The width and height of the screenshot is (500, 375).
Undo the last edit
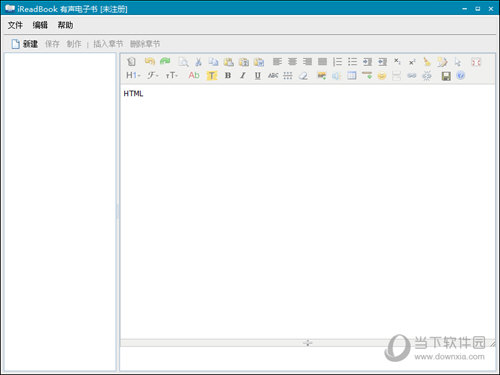pyautogui.click(x=150, y=61)
